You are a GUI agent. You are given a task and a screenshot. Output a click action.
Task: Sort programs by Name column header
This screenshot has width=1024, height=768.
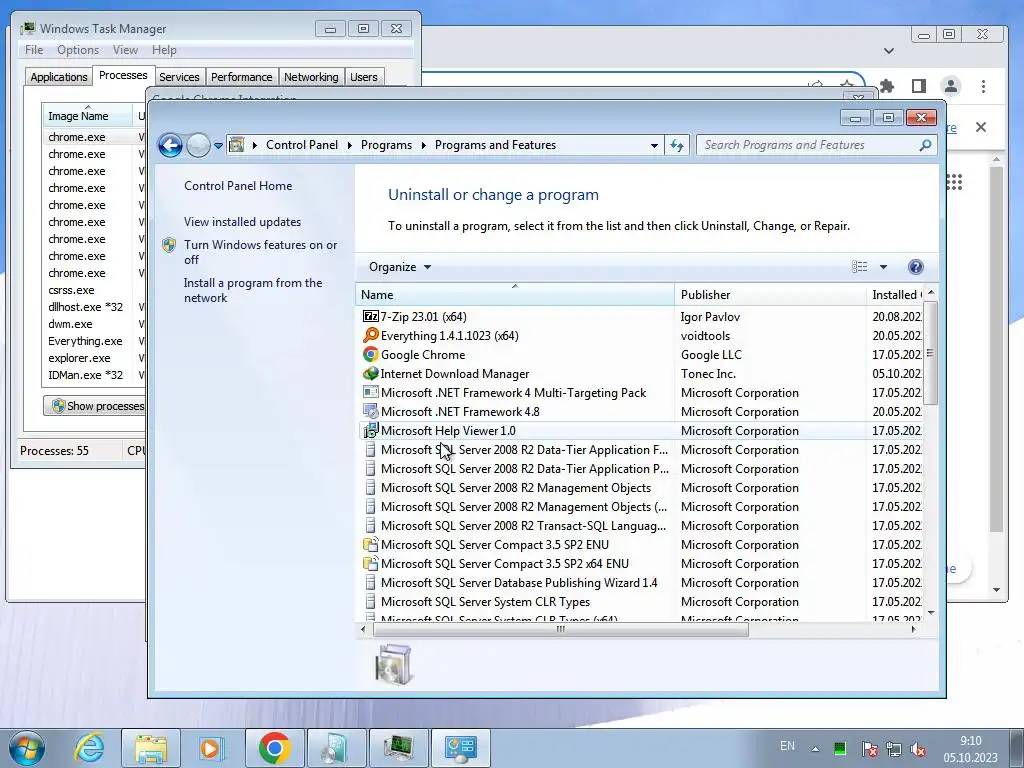(515, 295)
